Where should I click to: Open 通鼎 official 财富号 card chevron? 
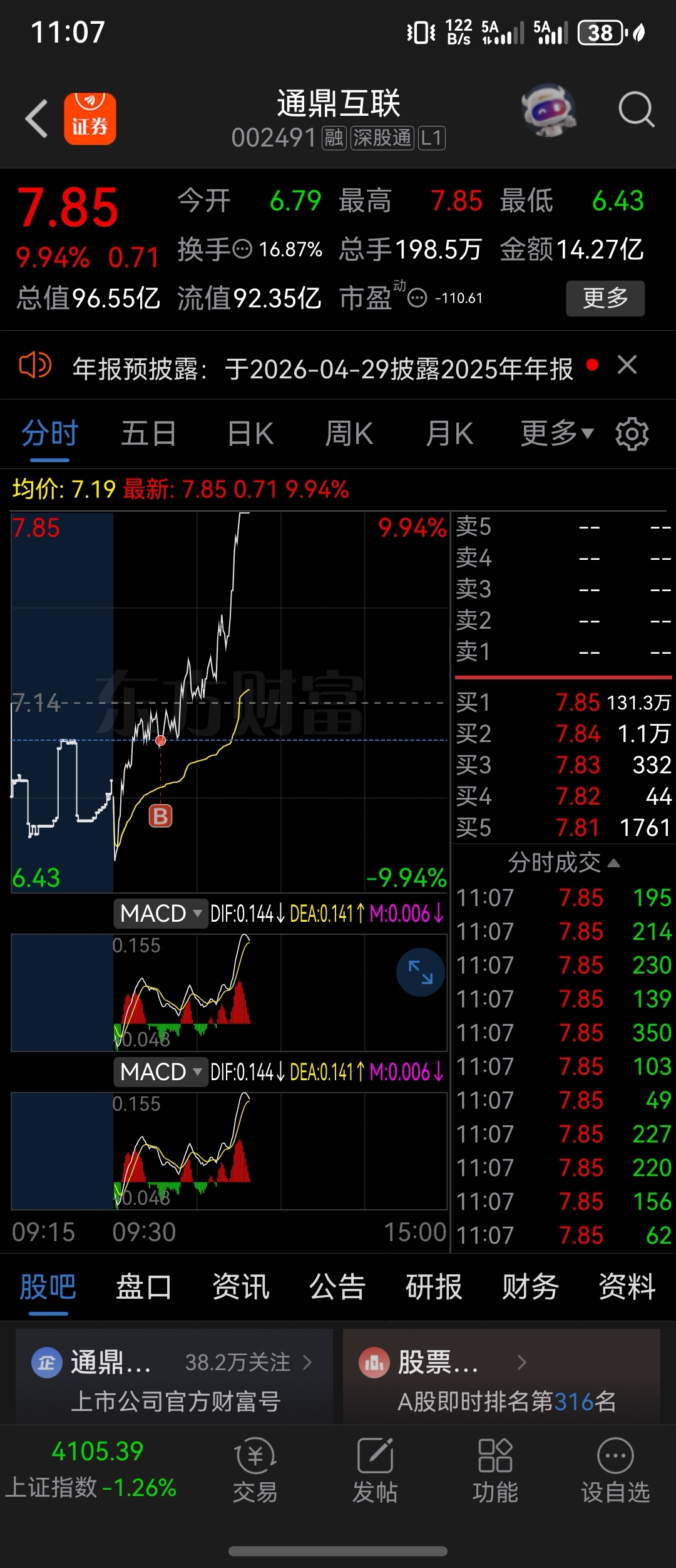pos(307,1363)
